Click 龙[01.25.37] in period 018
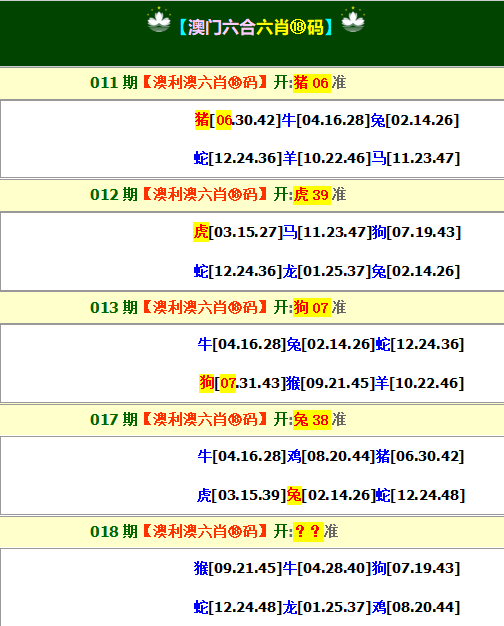Viewport: 504px width, 626px height. [x=327, y=608]
